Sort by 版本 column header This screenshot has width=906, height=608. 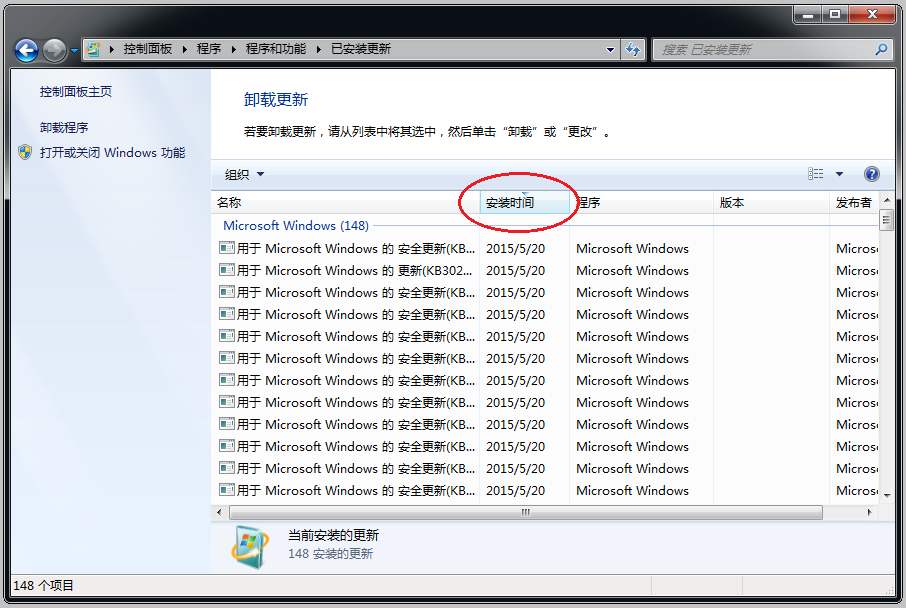tap(771, 202)
